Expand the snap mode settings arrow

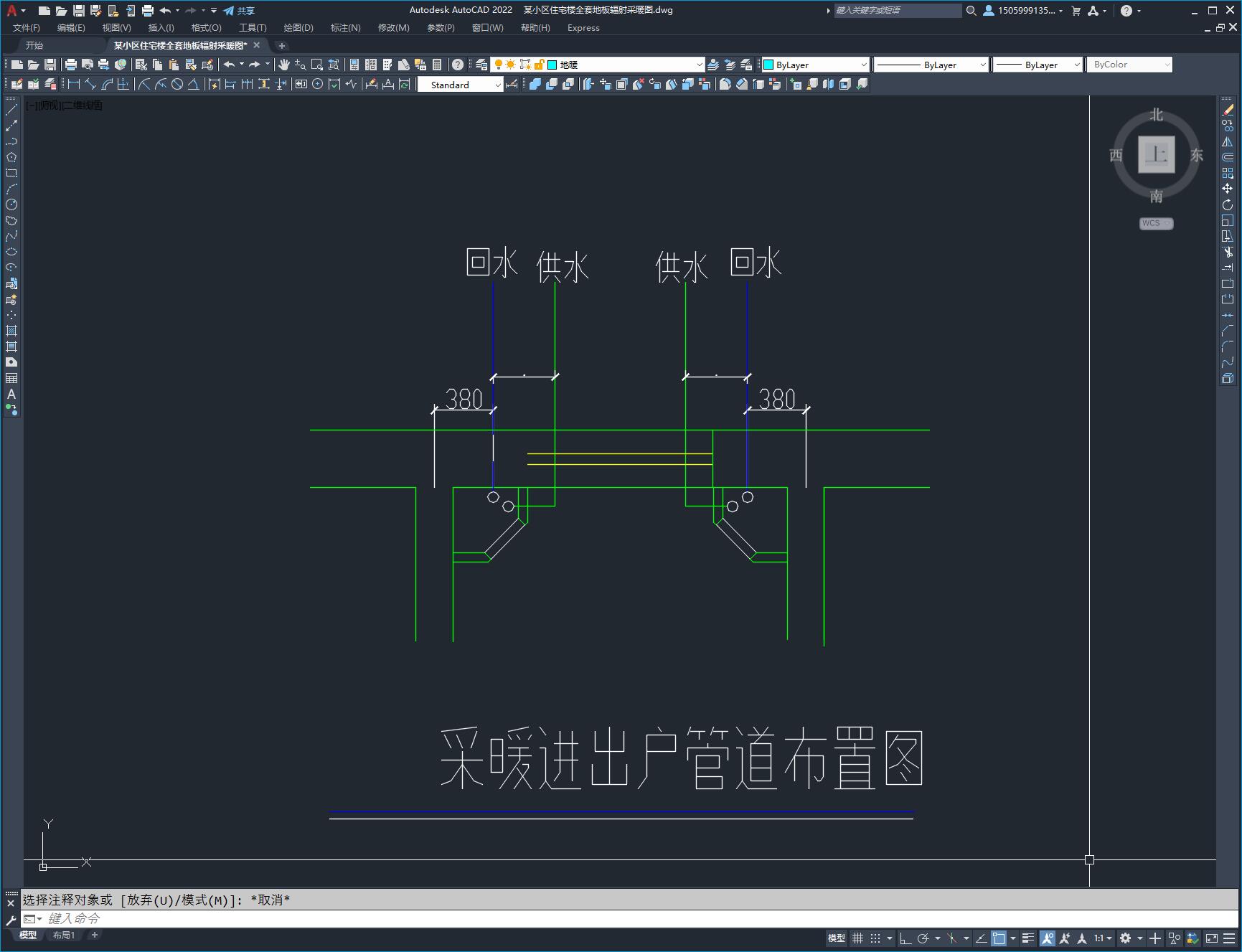[890, 938]
